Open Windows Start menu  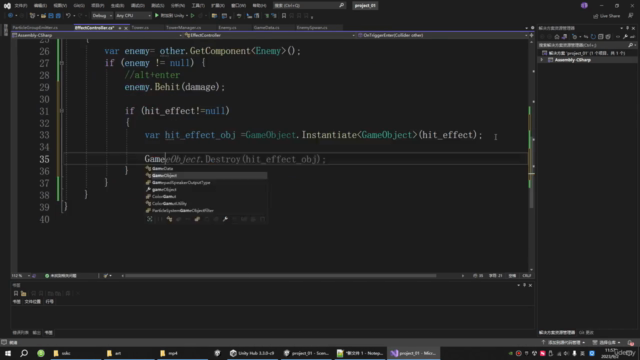(8, 353)
